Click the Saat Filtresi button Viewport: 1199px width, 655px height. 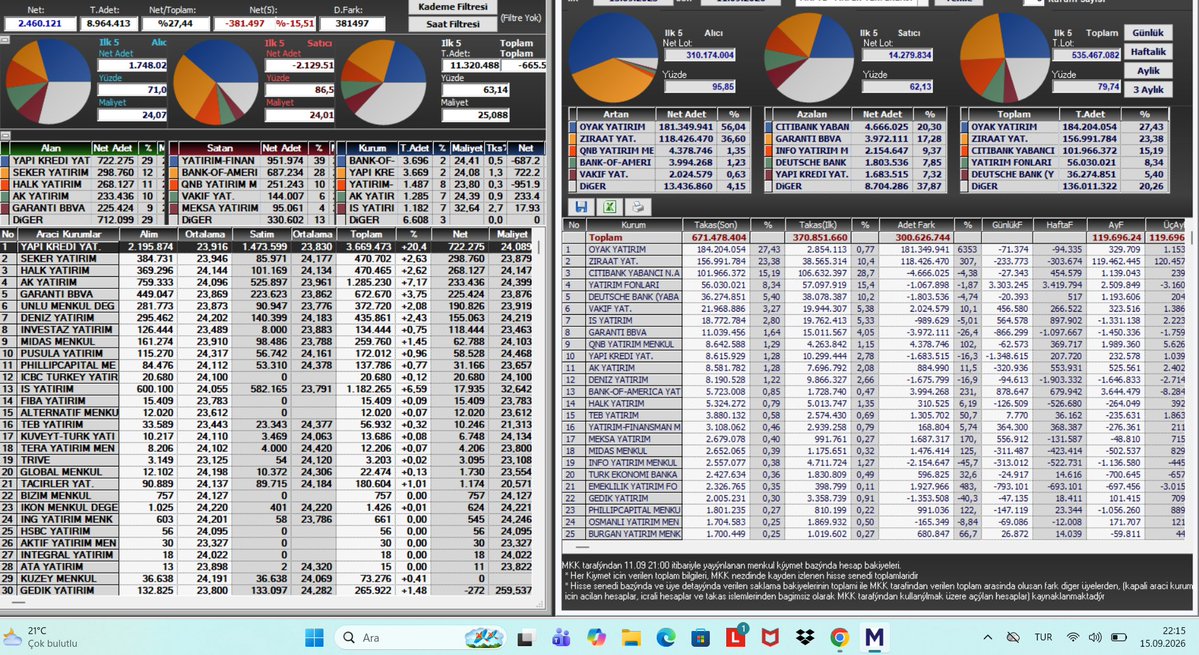pos(453,24)
